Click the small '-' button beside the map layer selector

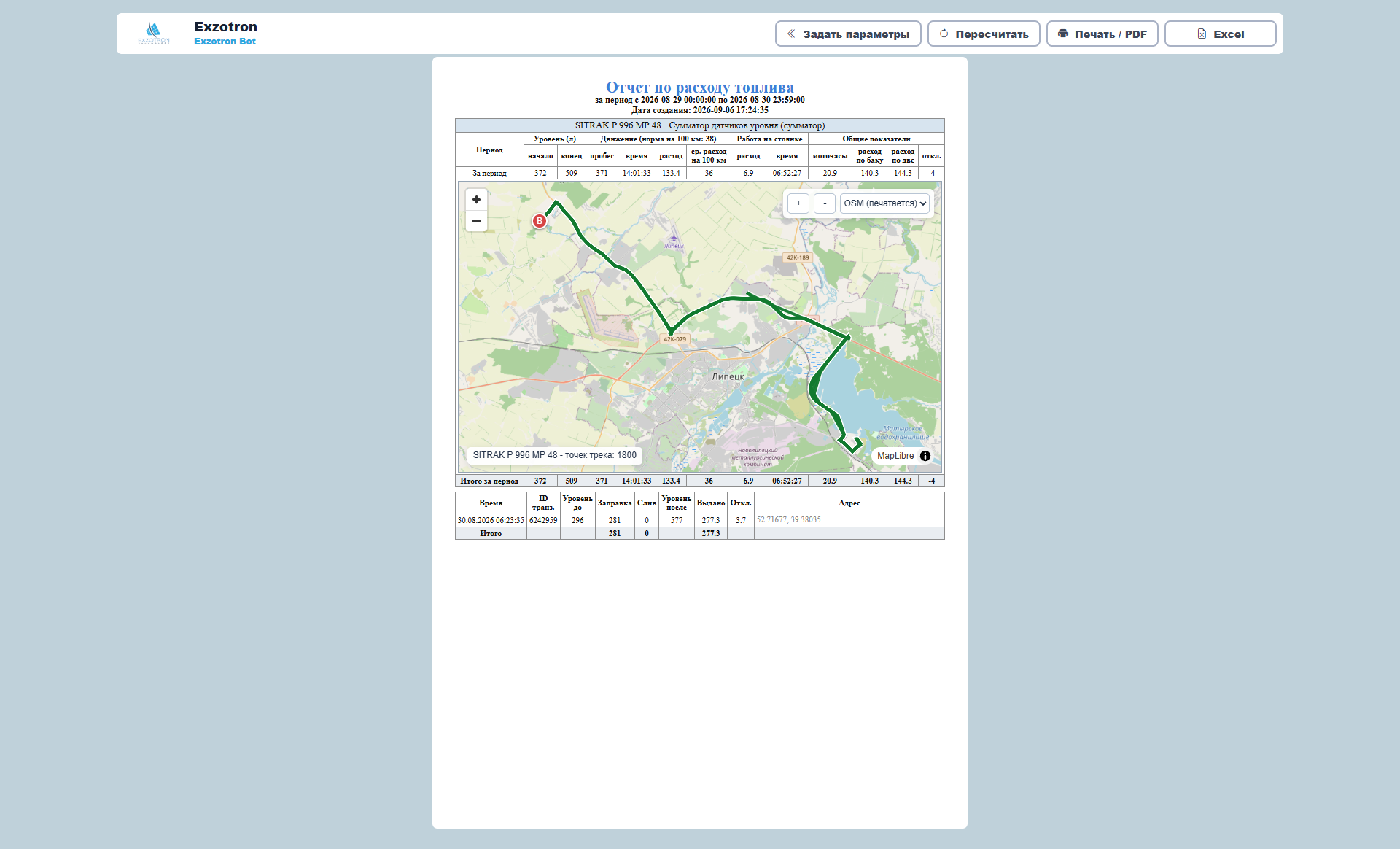(x=825, y=203)
